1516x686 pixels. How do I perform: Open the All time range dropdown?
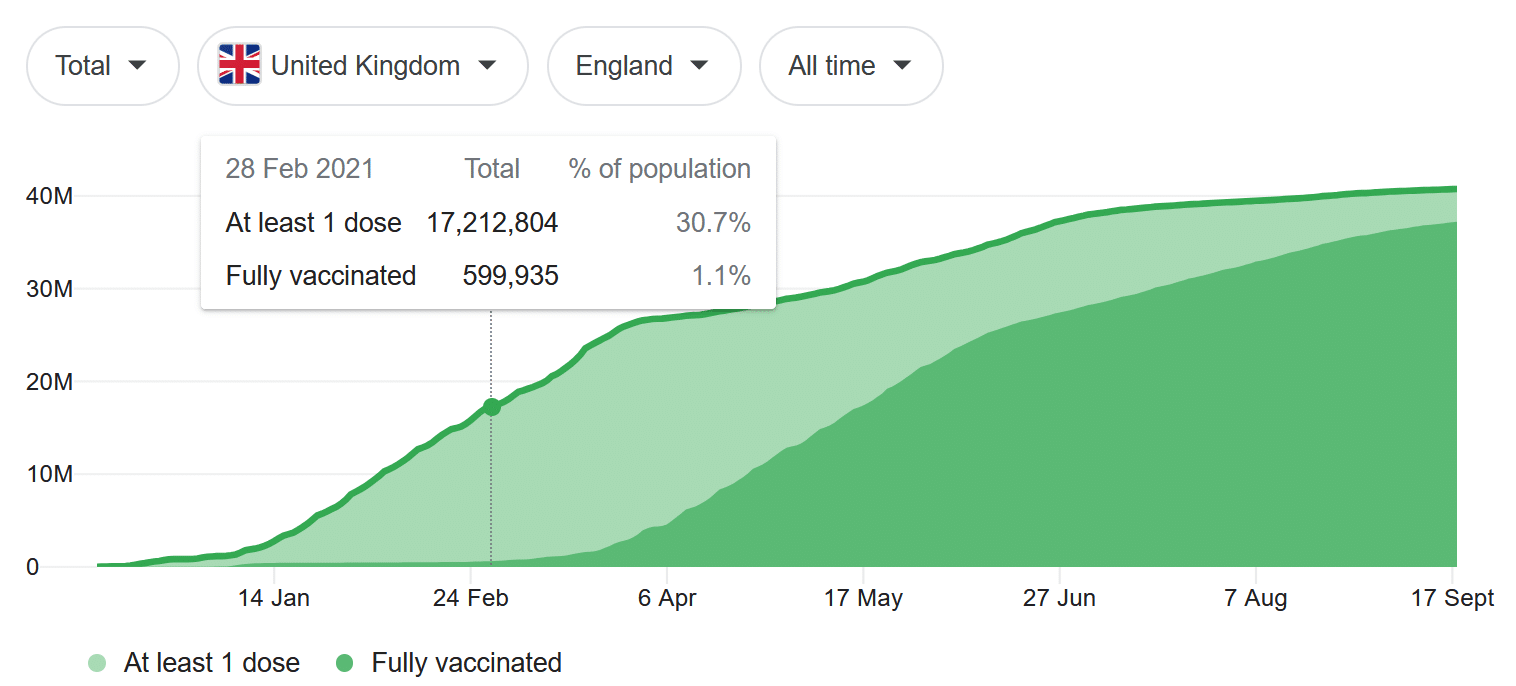tap(850, 66)
